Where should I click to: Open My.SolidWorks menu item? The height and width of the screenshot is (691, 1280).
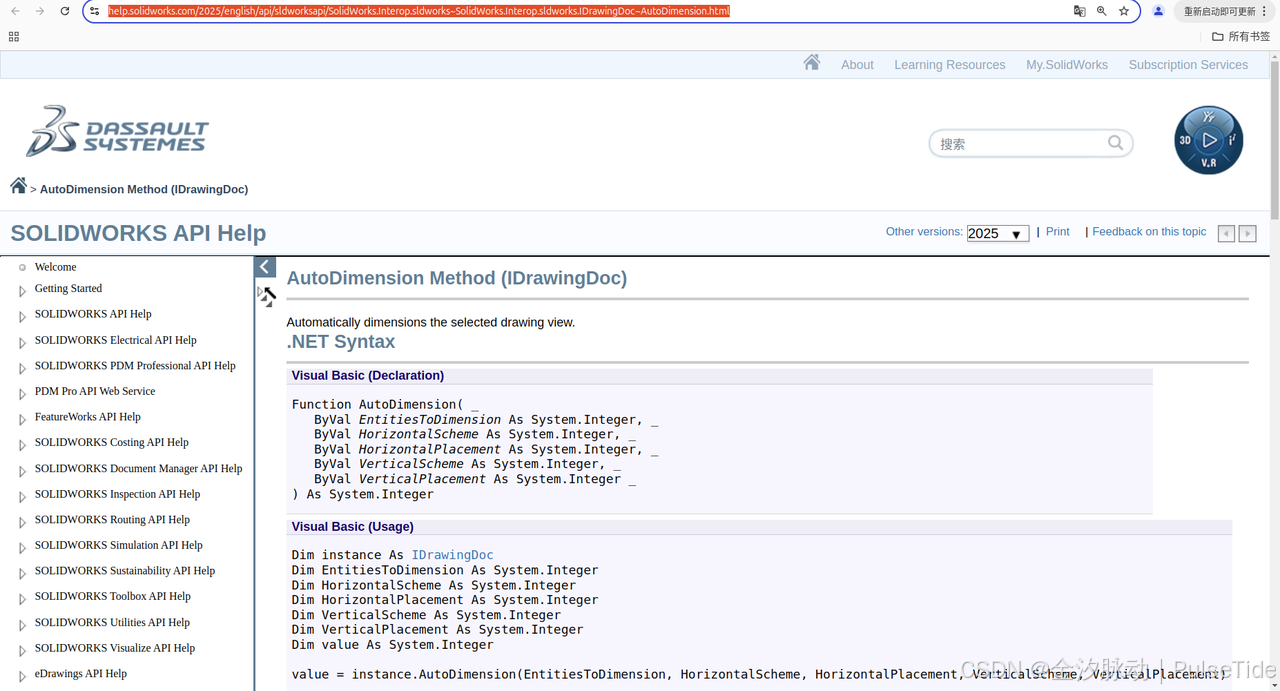(x=1067, y=65)
